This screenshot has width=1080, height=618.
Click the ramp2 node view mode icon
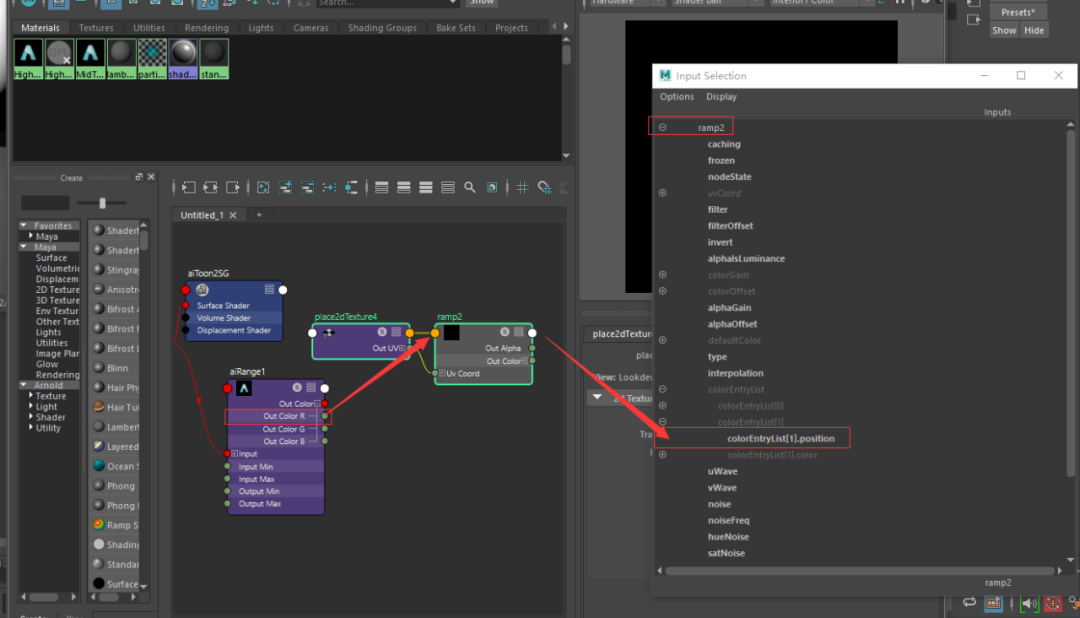(x=519, y=332)
